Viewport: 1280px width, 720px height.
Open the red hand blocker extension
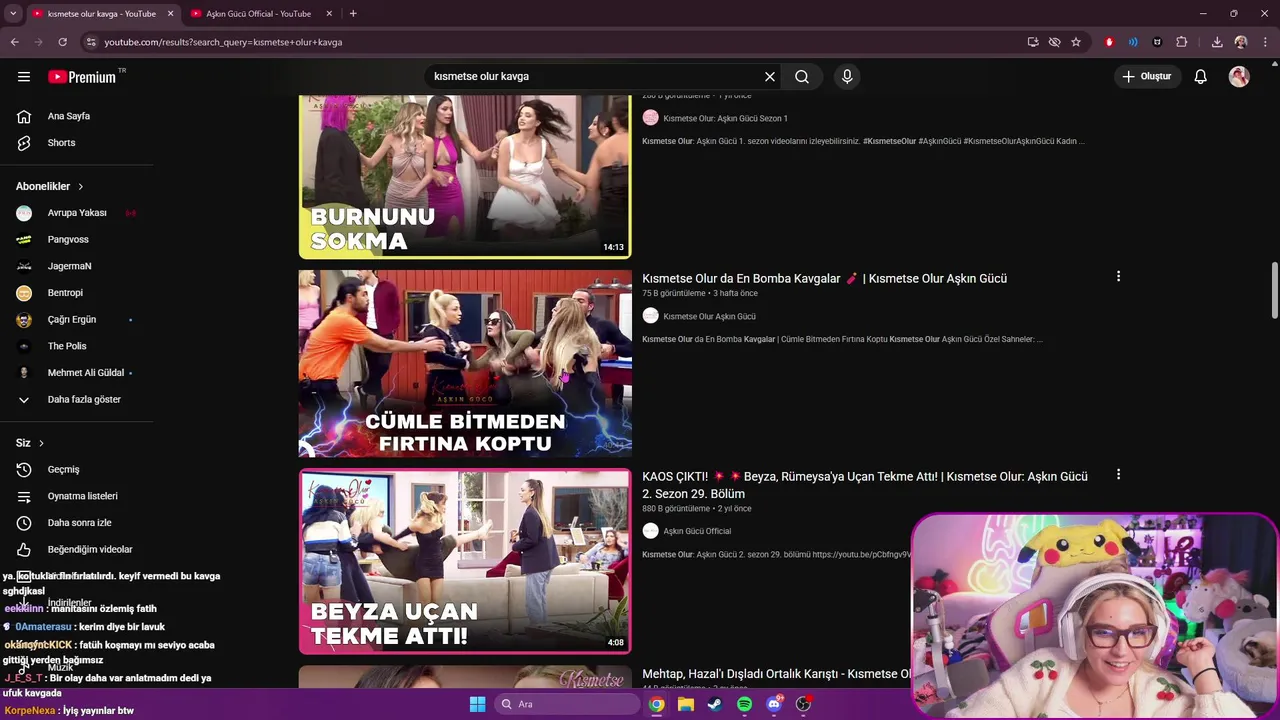pyautogui.click(x=1109, y=42)
